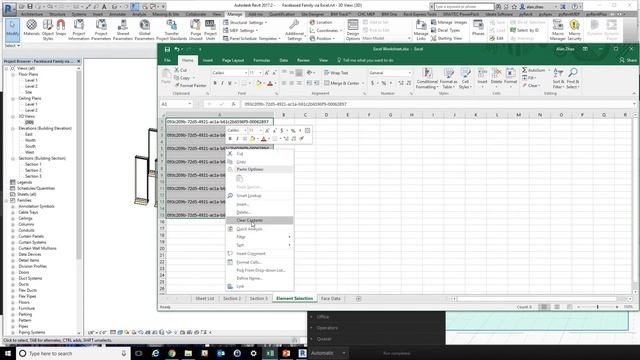The height and width of the screenshot is (360, 640).
Task: Toggle Italic in Excel ribbon
Action: 222,83
